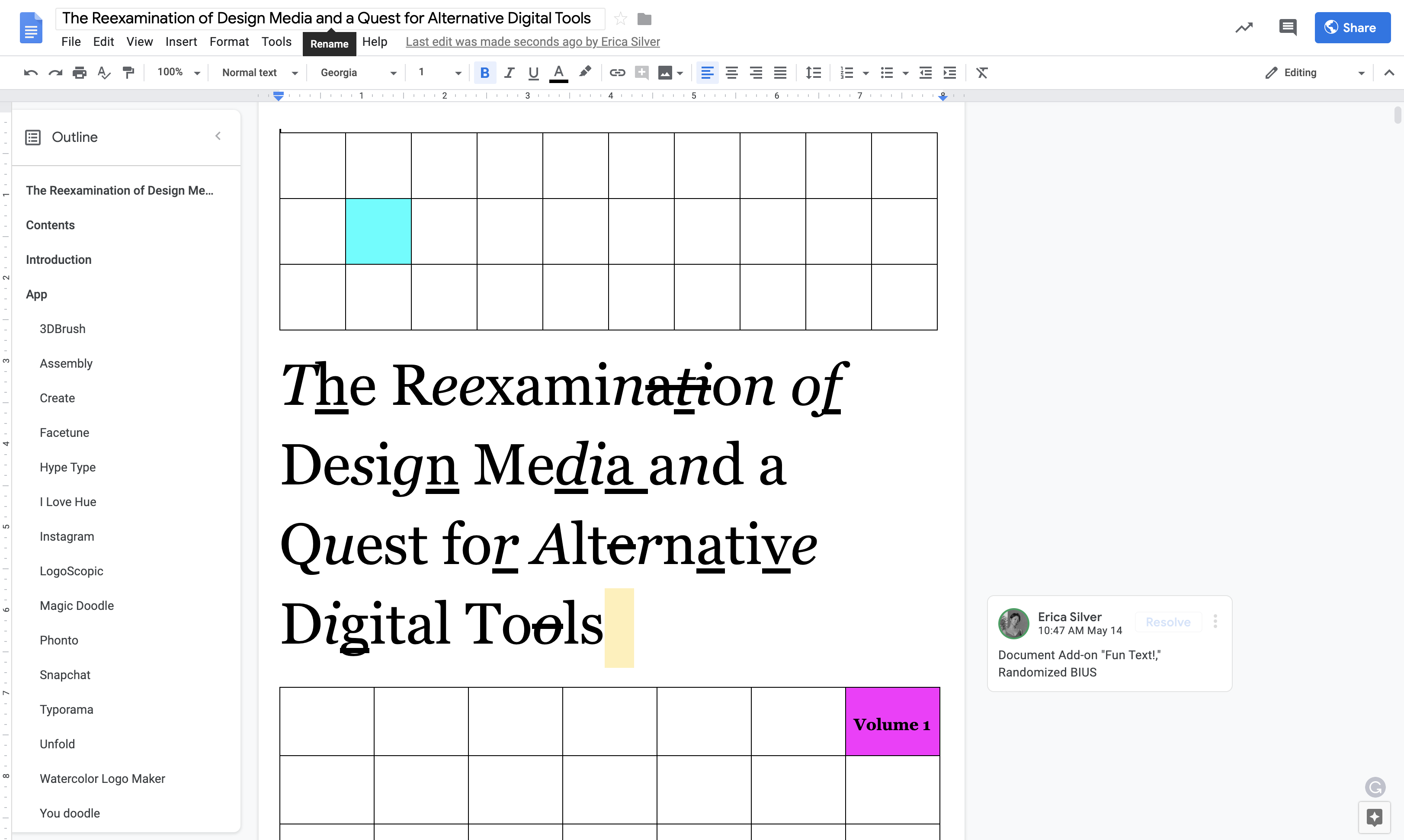Click the cyan table cell
This screenshot has height=840, width=1404.
pos(378,231)
